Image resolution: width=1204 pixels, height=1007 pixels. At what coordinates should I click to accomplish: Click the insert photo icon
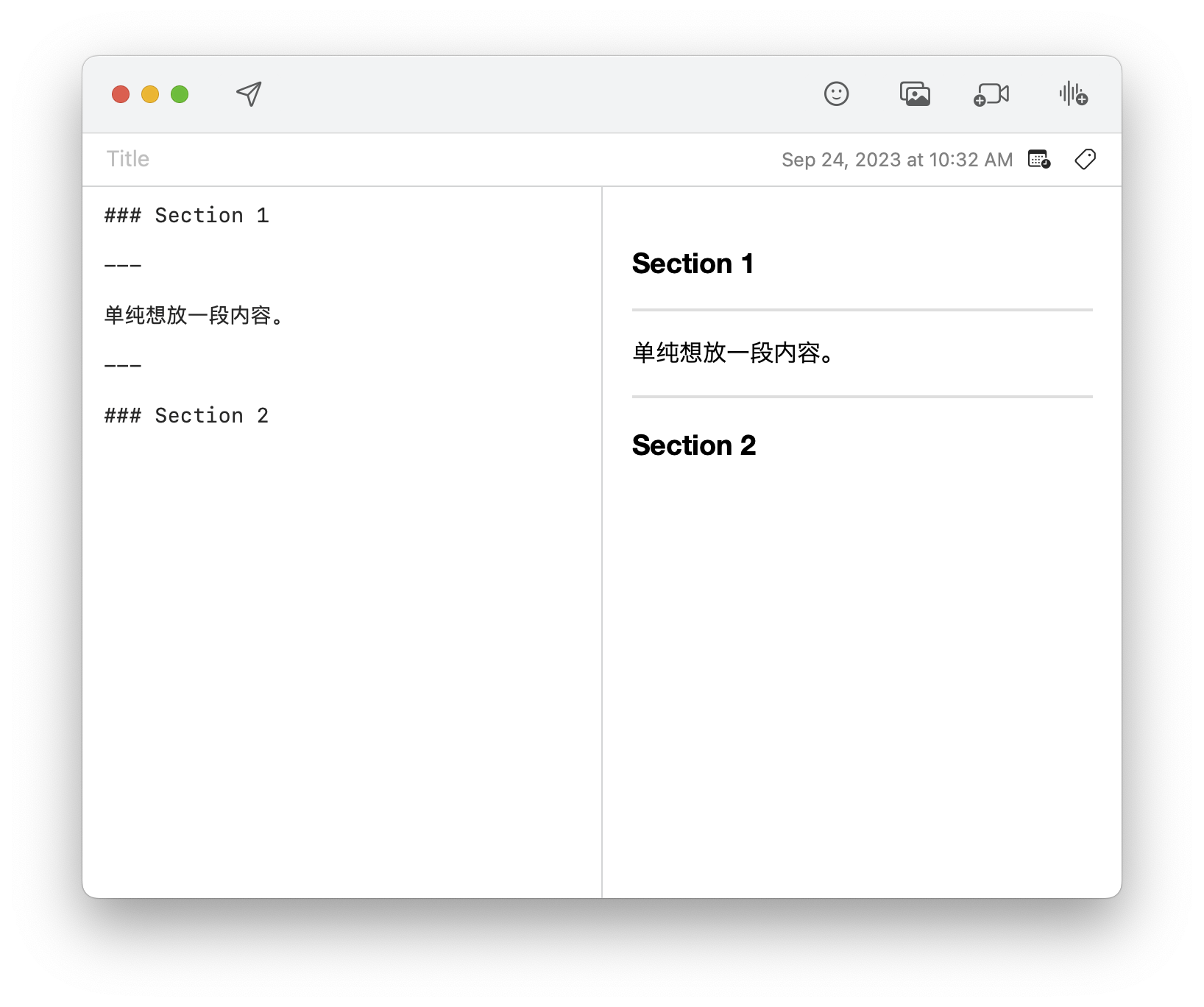tap(915, 94)
